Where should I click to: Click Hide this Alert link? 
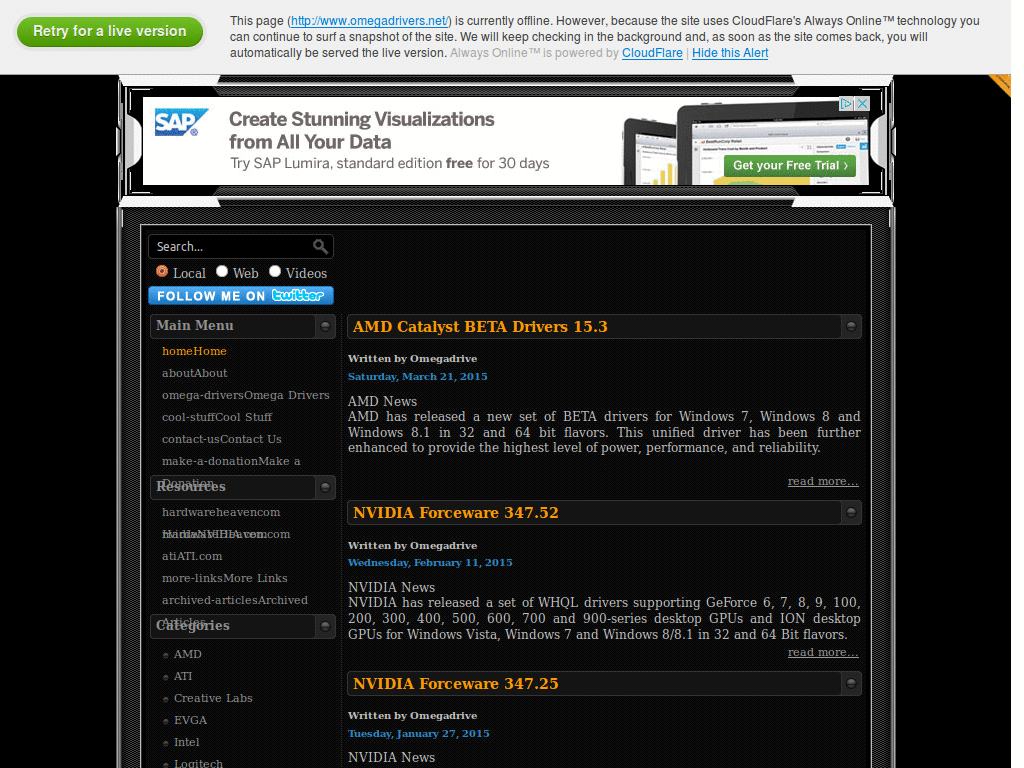(x=729, y=53)
